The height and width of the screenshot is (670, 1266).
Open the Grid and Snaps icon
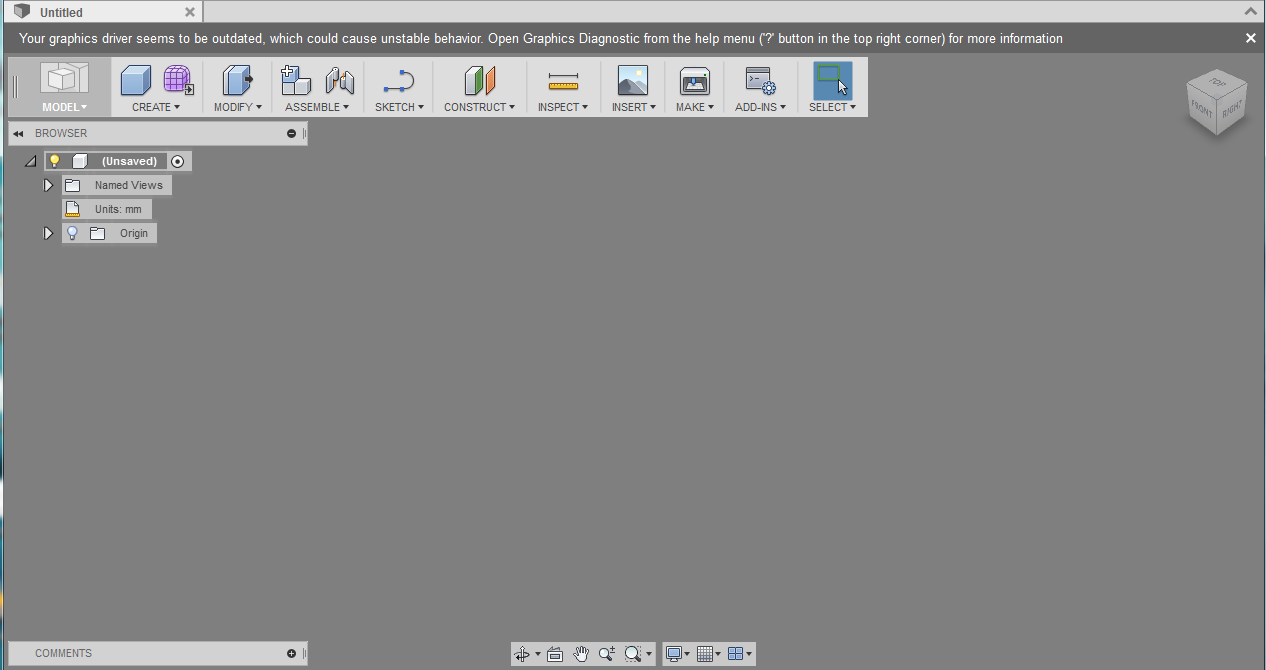point(705,654)
